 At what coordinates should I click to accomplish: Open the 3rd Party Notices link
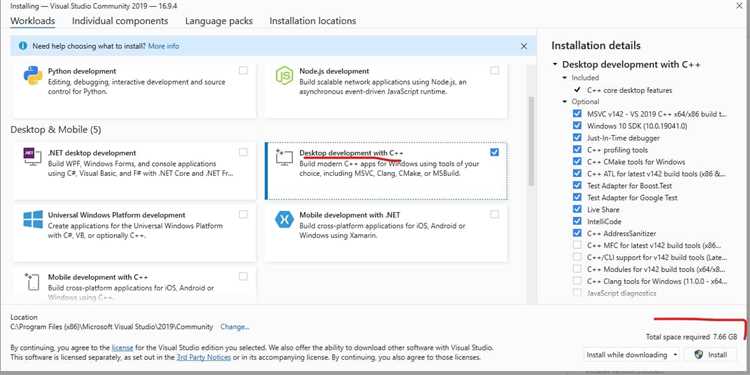coord(204,357)
